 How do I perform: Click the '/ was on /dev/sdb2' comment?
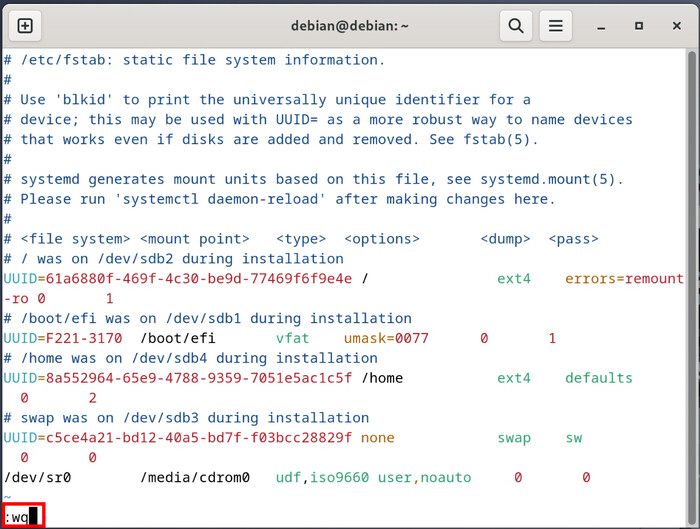(x=174, y=258)
